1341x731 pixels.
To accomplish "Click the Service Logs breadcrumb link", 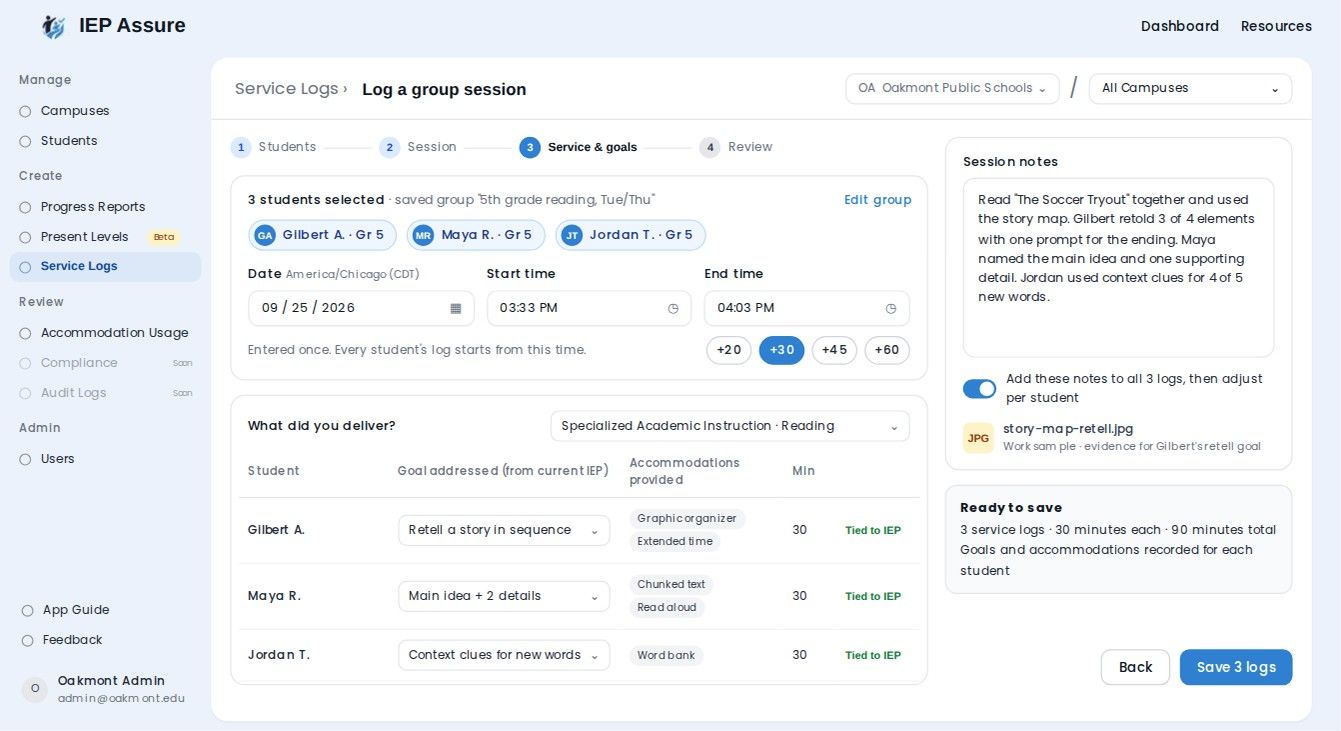I will pyautogui.click(x=287, y=89).
